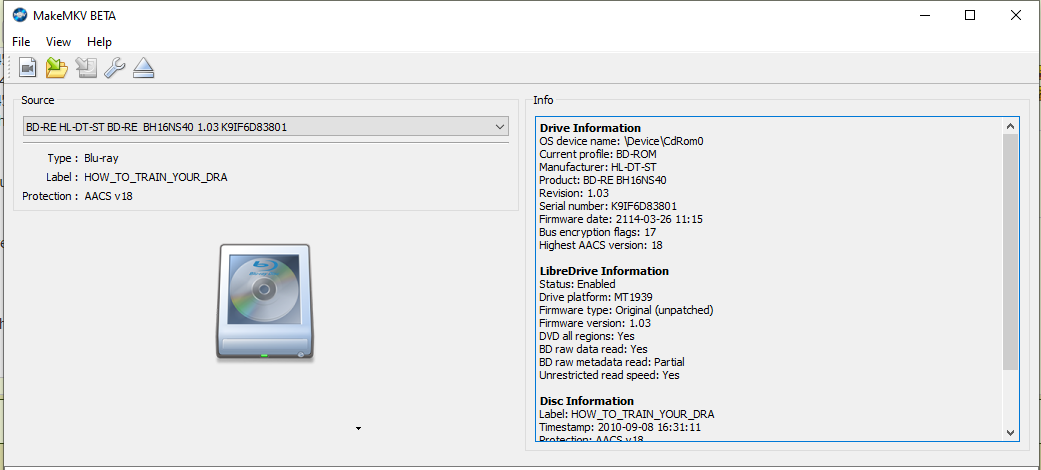
Task: Click the 'Protection : AACS v18' Source text
Action: pyautogui.click(x=78, y=196)
